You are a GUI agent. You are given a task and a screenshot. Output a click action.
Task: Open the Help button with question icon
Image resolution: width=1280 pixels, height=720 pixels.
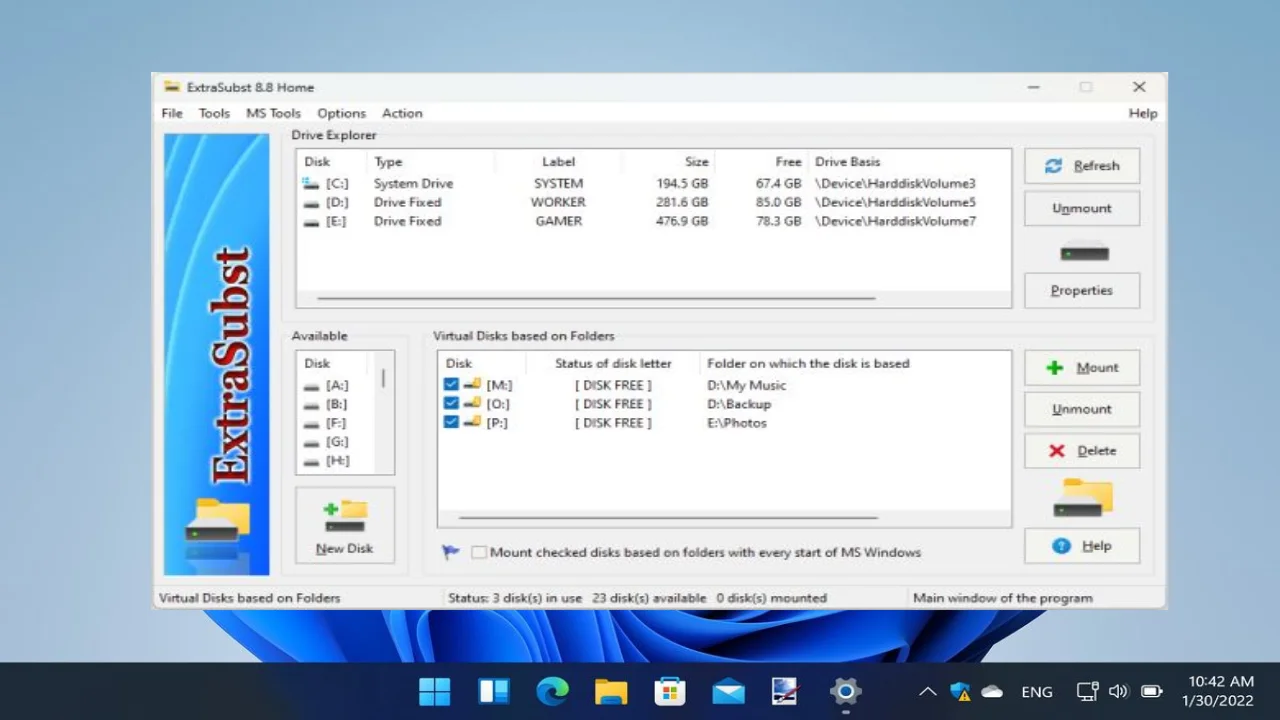tap(1082, 546)
